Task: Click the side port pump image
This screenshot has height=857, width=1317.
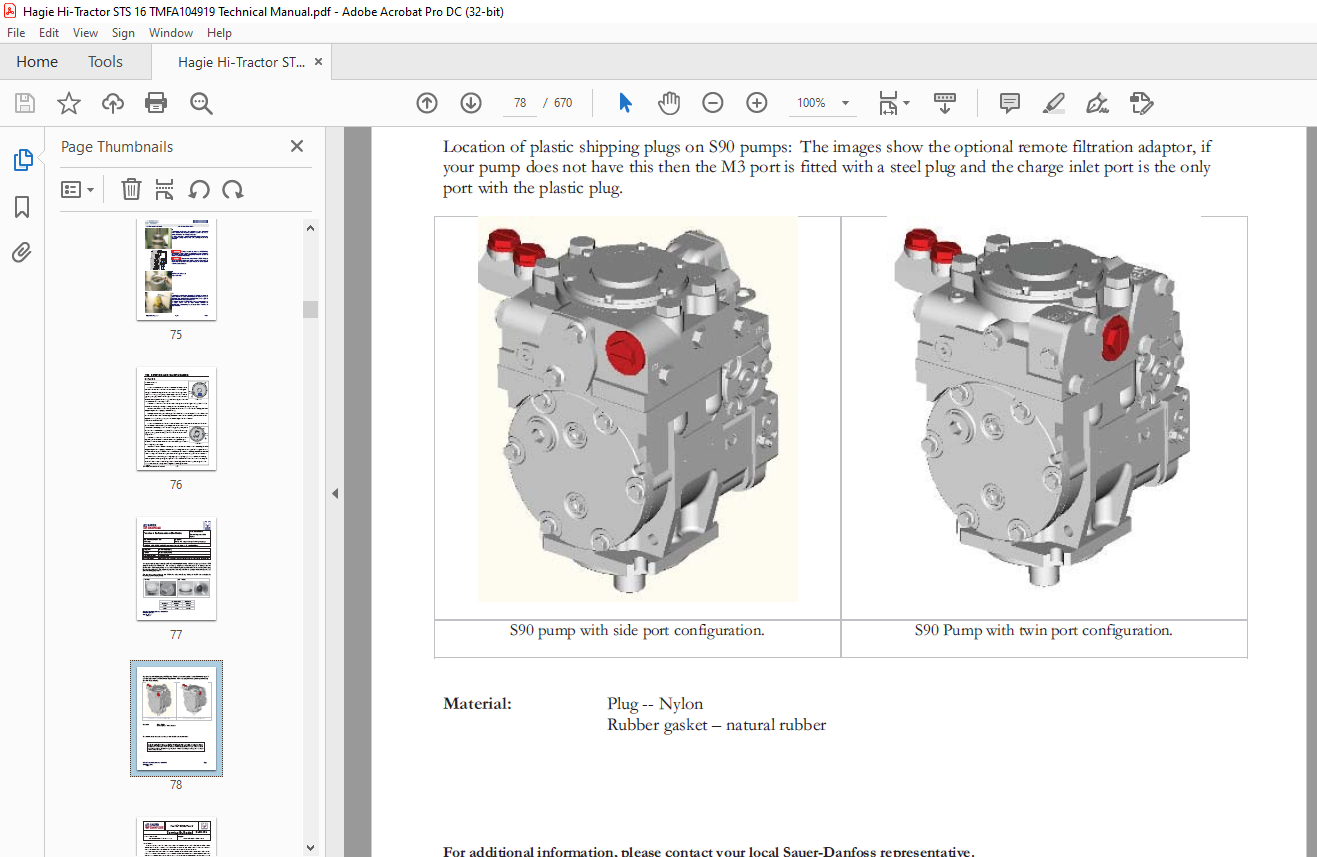Action: coord(637,408)
